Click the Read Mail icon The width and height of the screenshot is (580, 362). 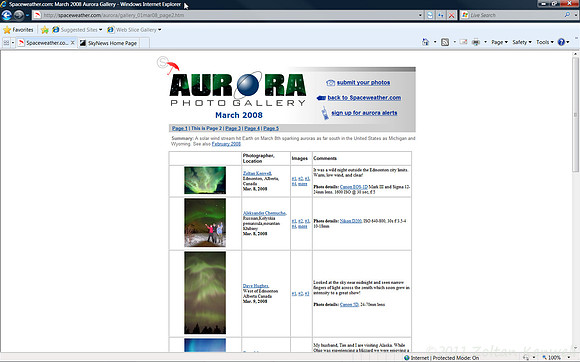click(x=463, y=42)
